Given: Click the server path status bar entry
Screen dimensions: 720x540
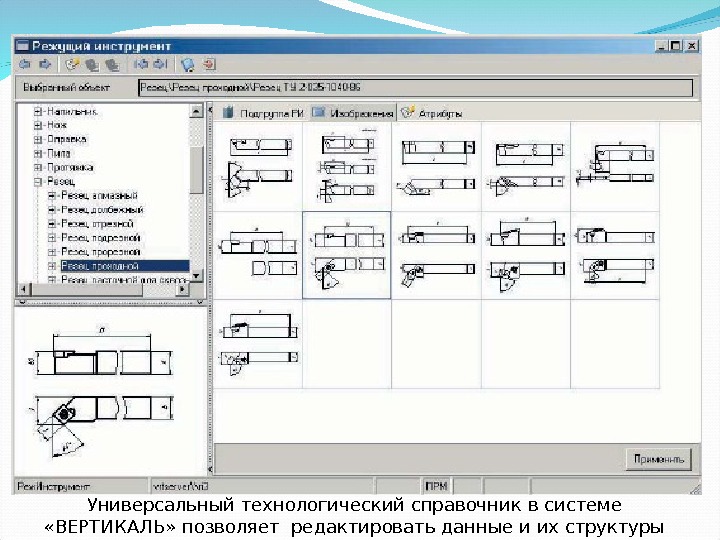Looking at the screenshot, I should (262, 486).
